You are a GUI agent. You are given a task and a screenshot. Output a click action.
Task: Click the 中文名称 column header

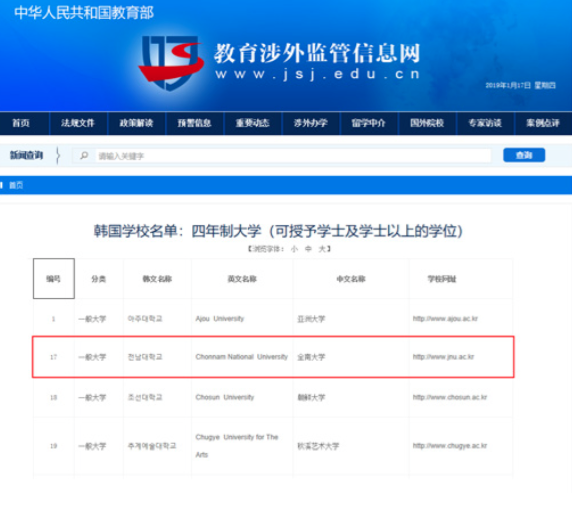351,279
